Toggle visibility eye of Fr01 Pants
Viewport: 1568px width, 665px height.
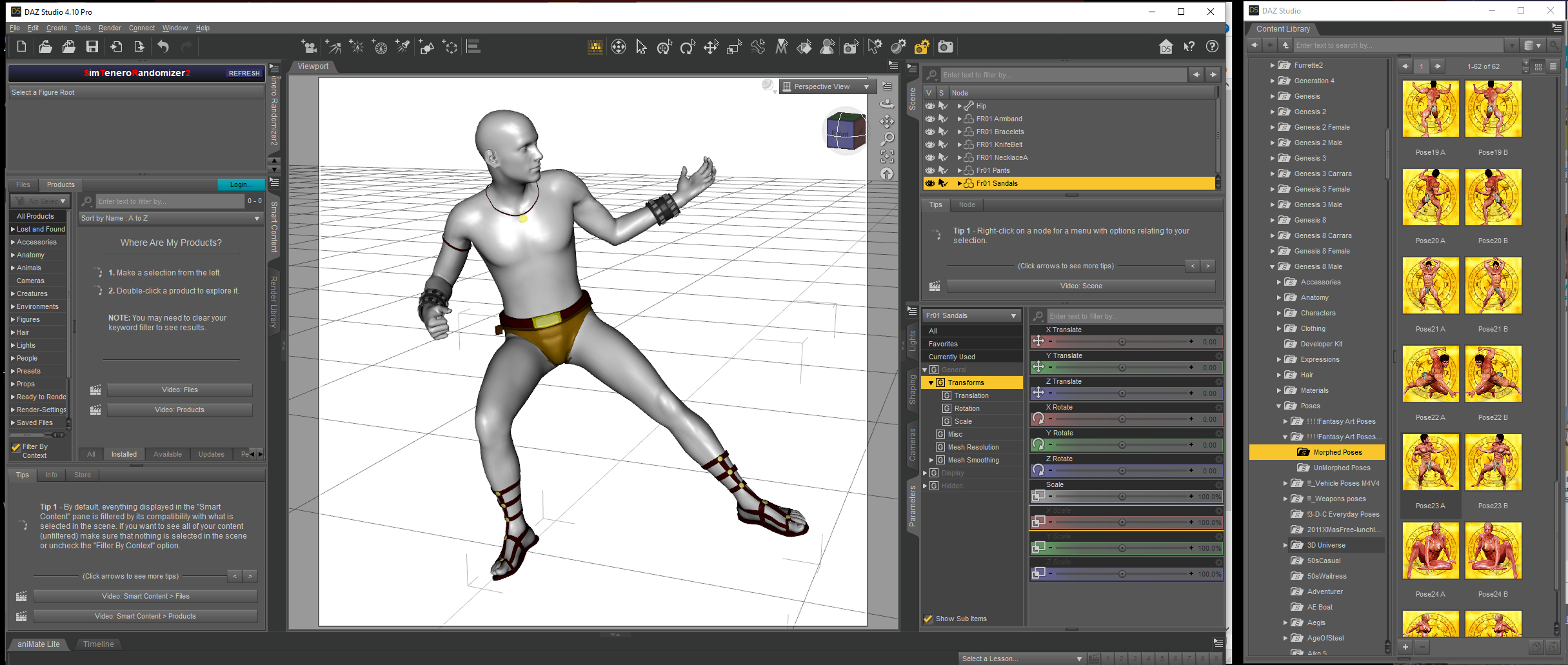(x=929, y=170)
